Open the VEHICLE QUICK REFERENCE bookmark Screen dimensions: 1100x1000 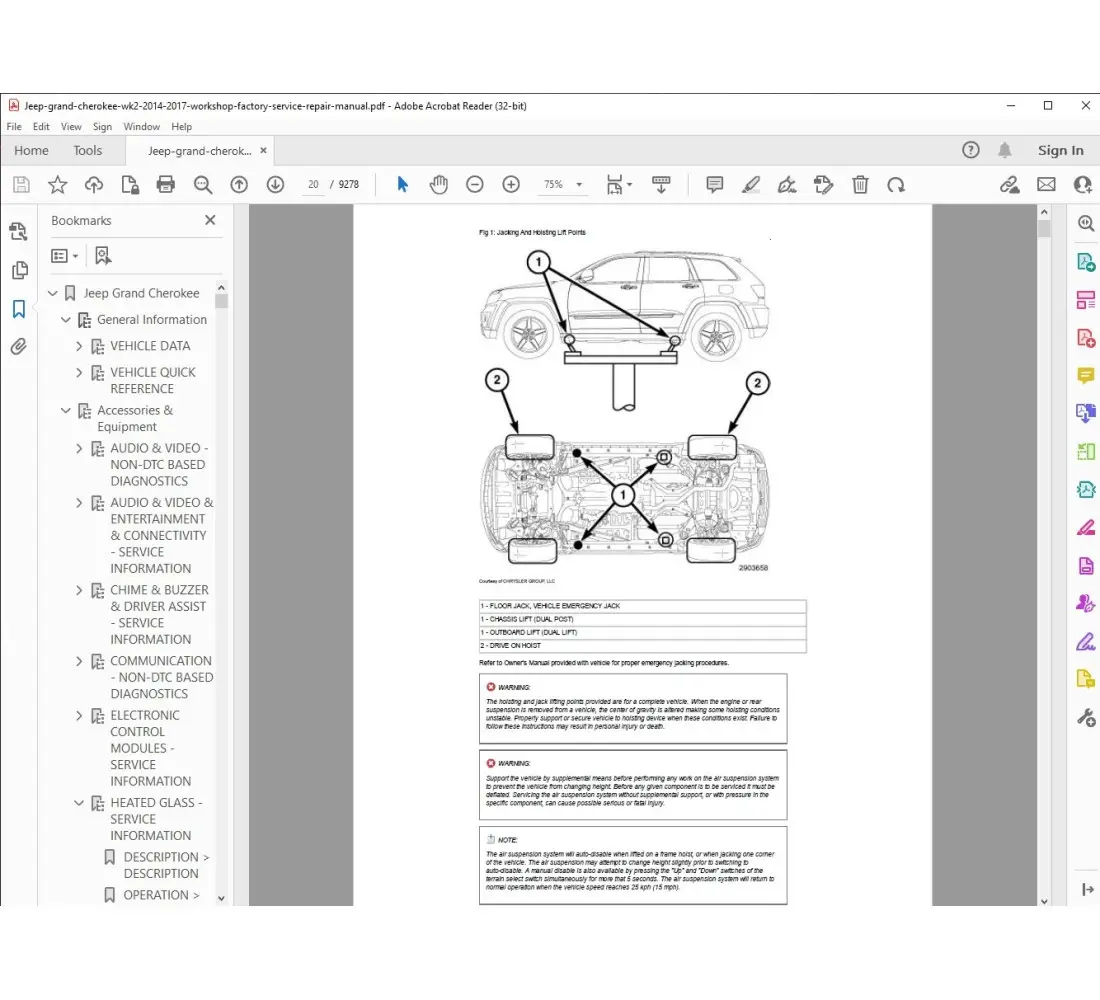[x=152, y=380]
